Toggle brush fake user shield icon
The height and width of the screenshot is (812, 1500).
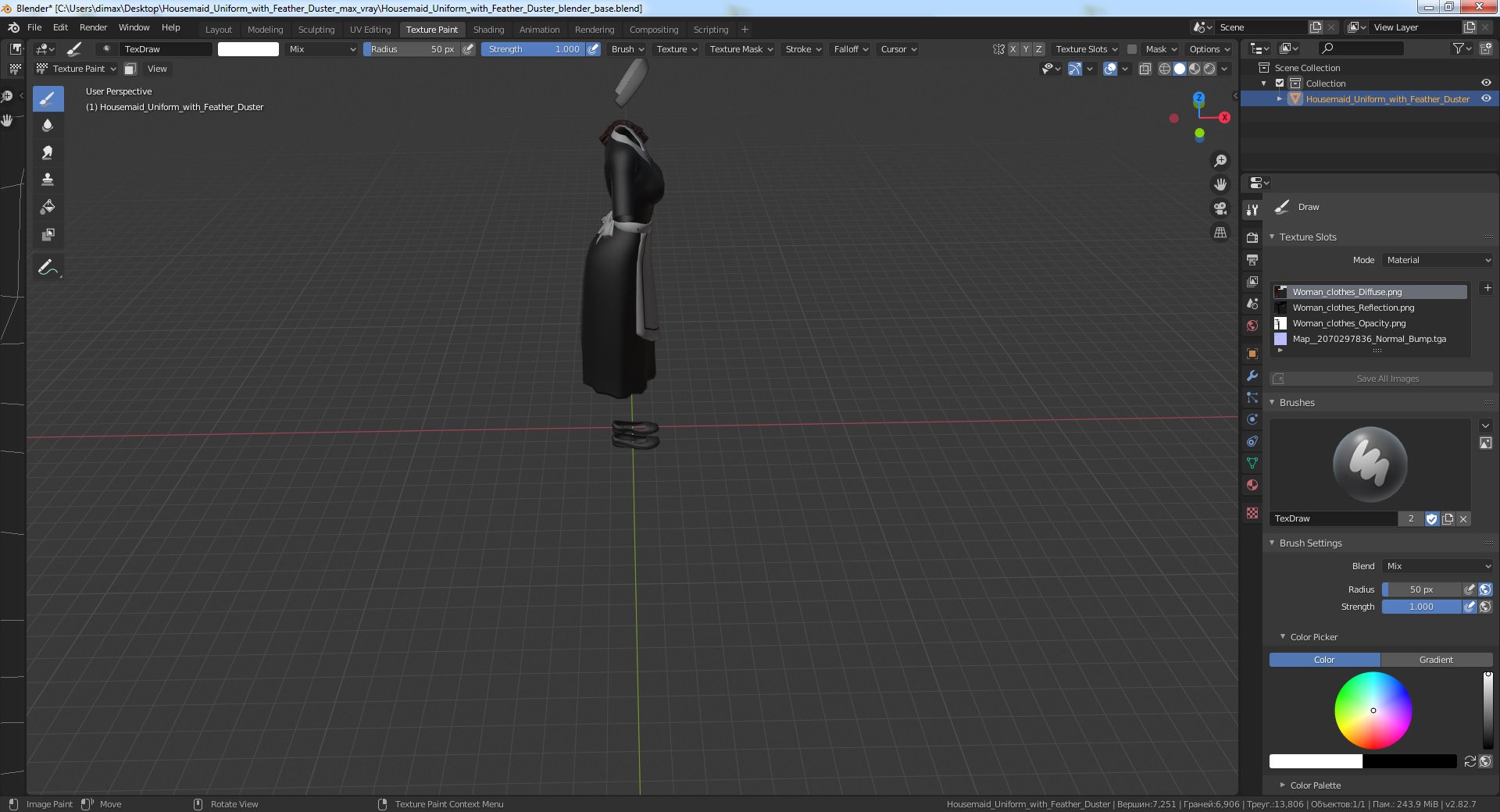[x=1432, y=518]
